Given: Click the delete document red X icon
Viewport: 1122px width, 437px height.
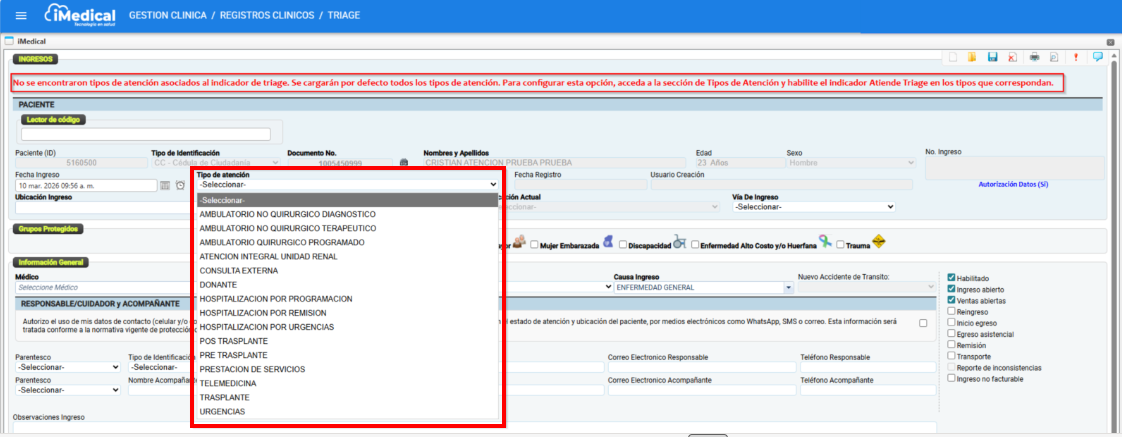Looking at the screenshot, I should point(1013,57).
